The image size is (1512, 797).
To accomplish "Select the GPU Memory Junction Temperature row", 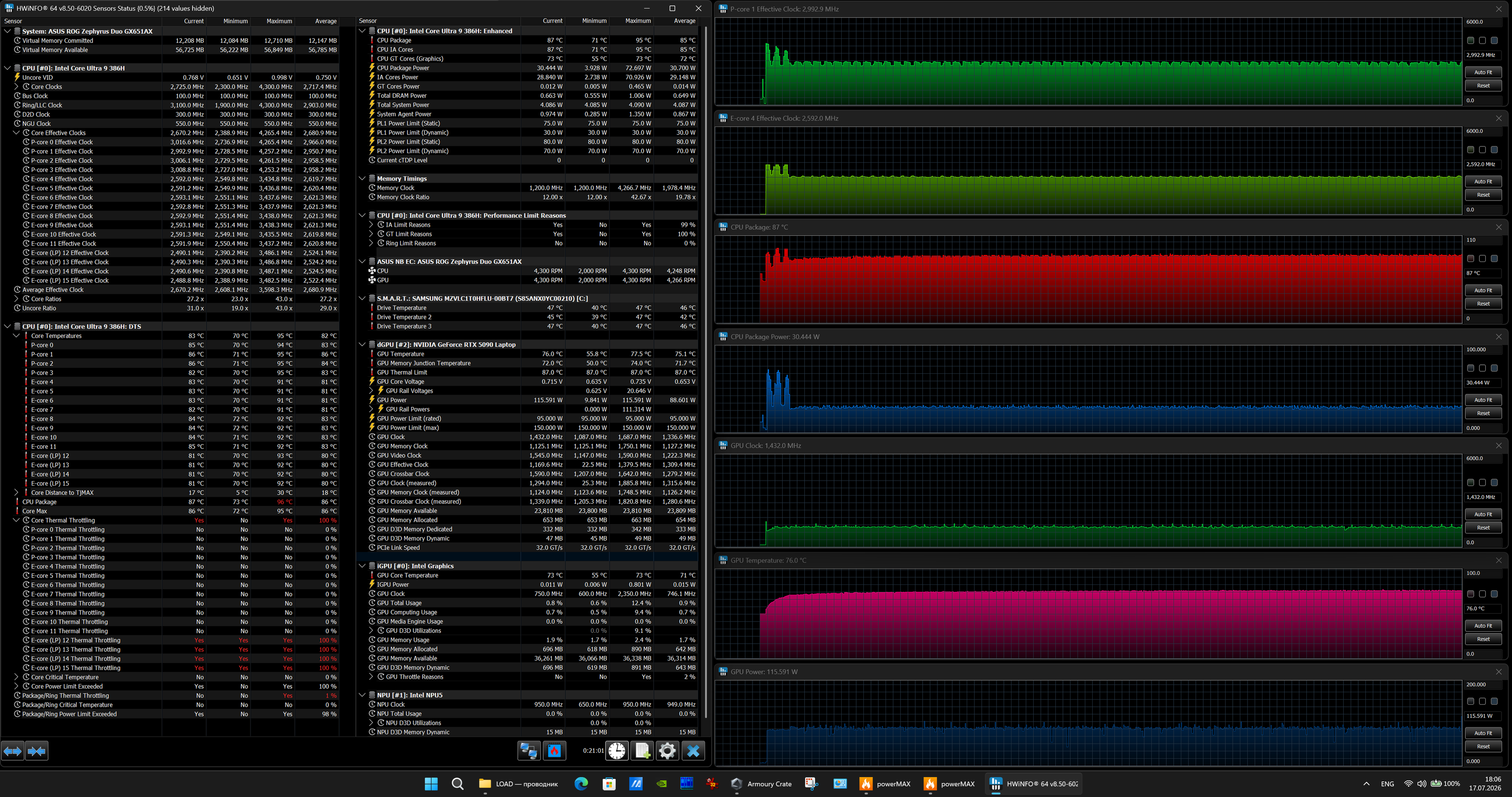I will [527, 363].
